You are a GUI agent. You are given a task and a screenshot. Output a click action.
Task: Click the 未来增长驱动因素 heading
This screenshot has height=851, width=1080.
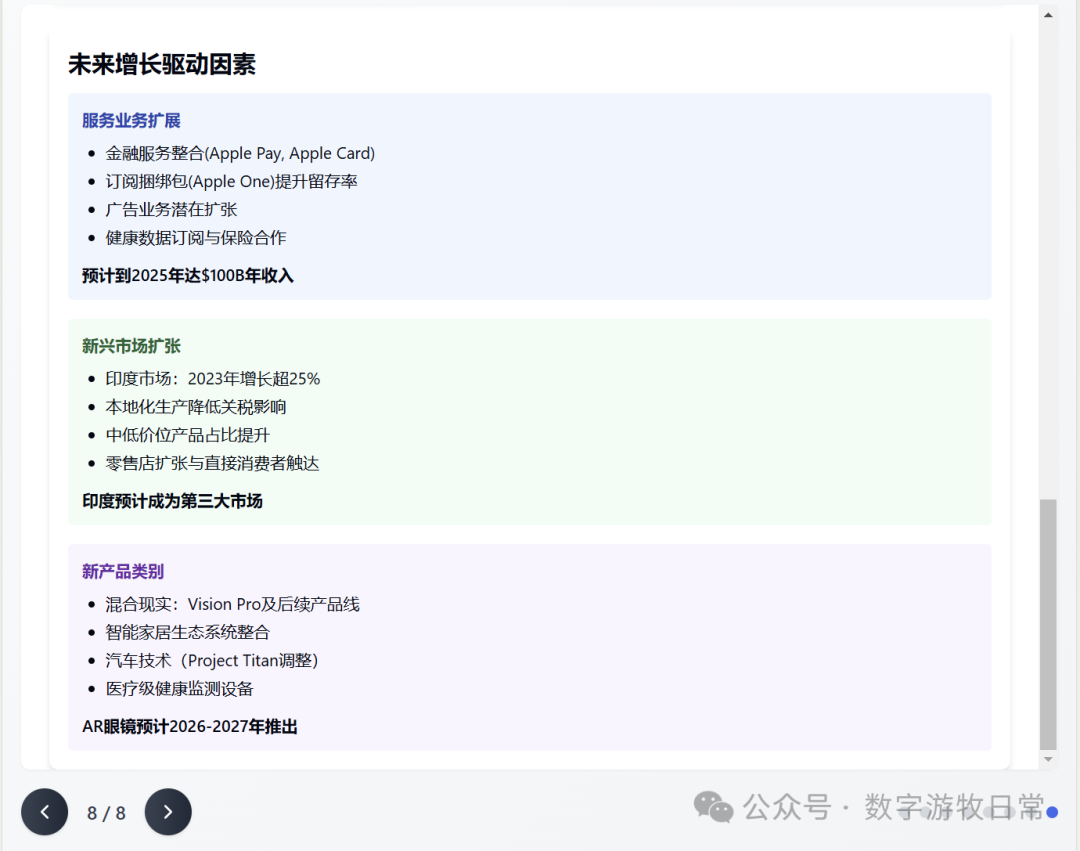click(162, 65)
